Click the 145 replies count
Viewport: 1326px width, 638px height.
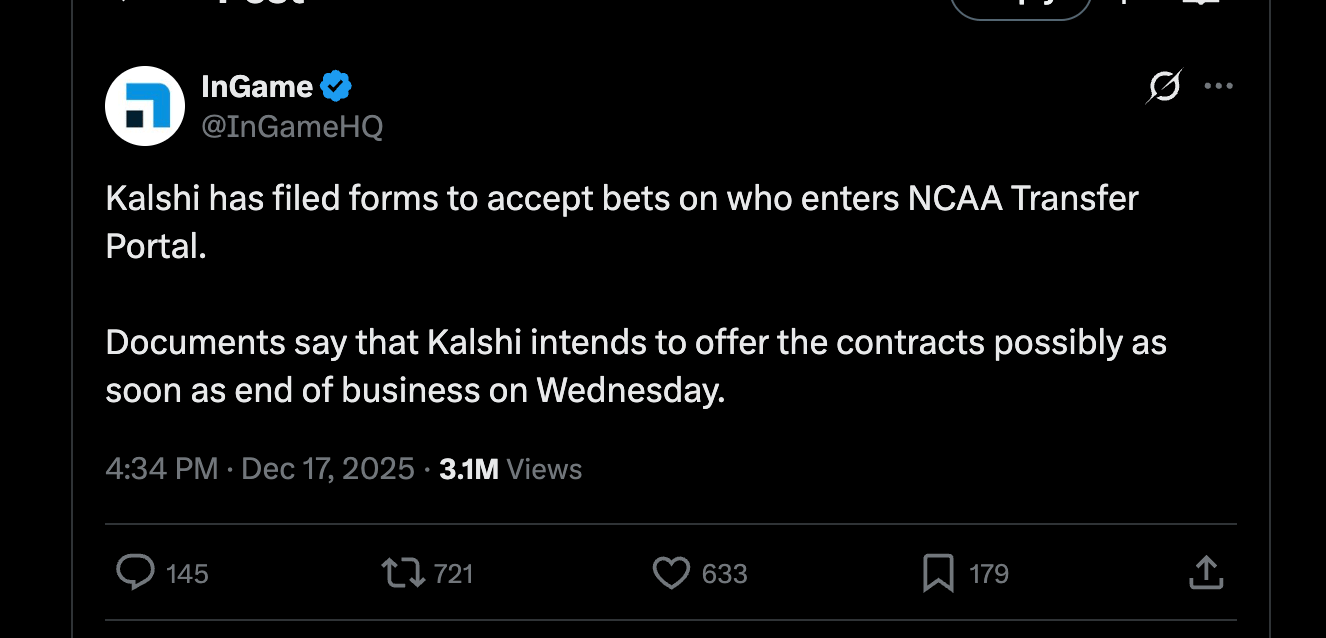187,574
